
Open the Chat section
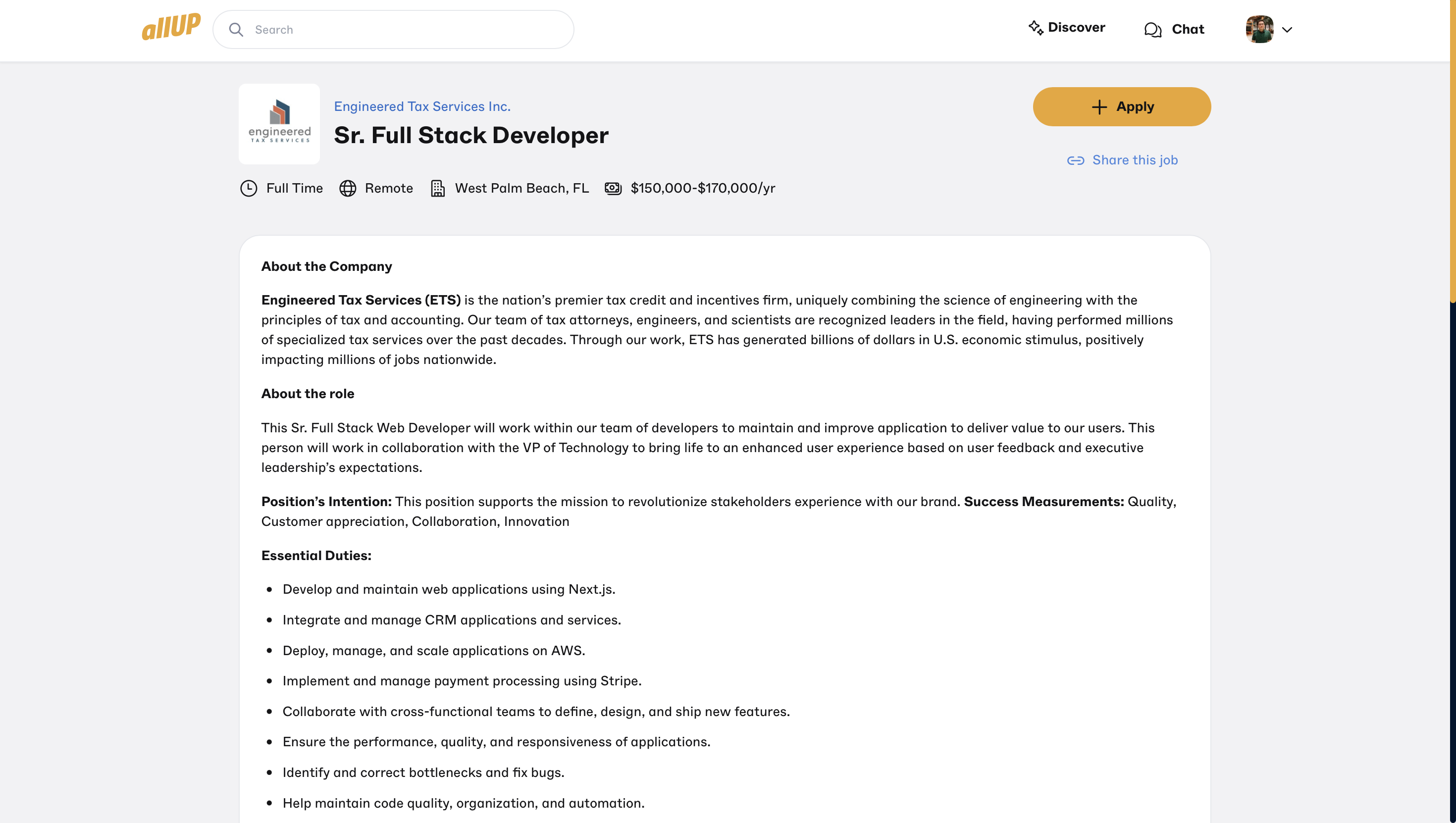pyautogui.click(x=1188, y=29)
